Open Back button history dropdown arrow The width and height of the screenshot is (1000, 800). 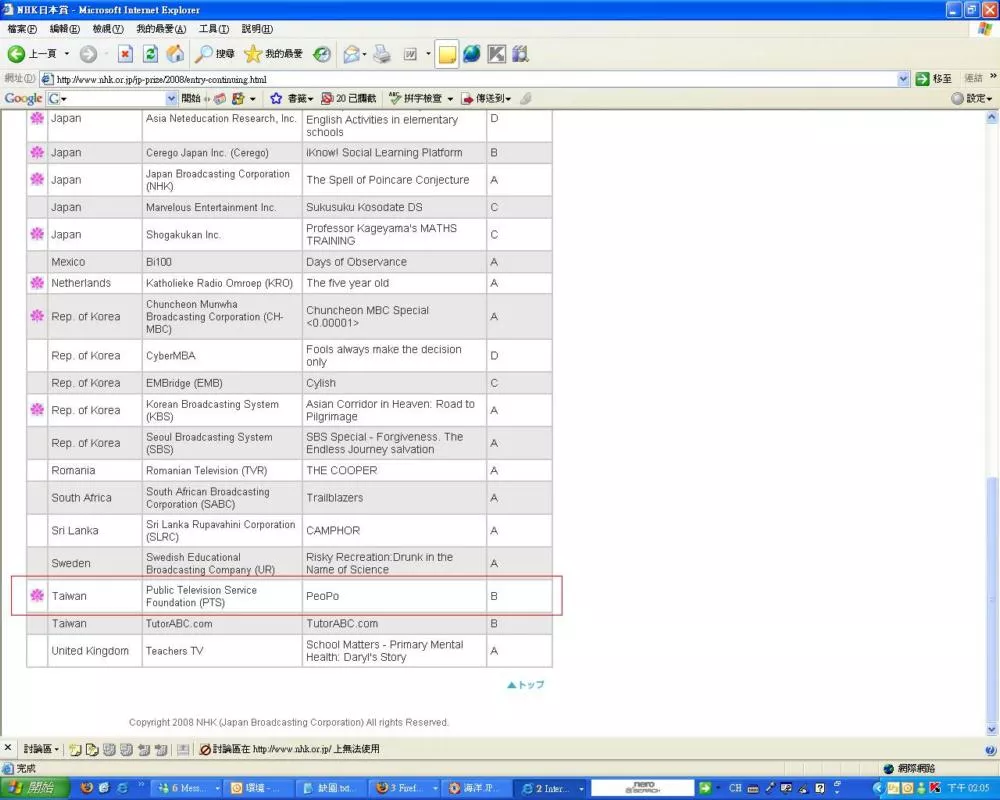(x=66, y=54)
